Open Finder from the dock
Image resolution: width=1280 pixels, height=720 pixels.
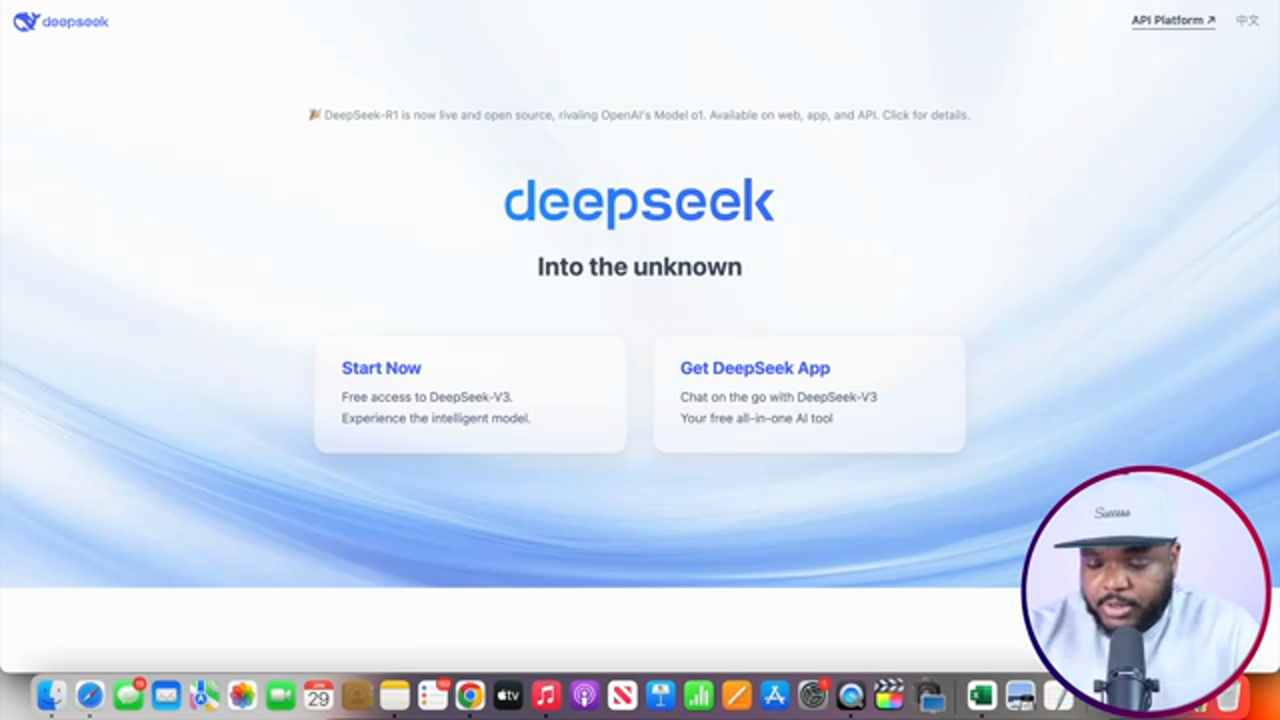coord(51,695)
